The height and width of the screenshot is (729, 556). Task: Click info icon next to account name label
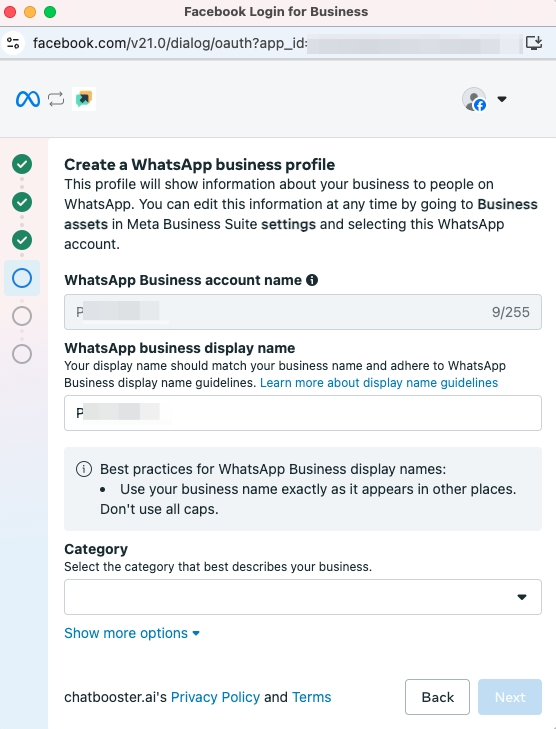coord(312,280)
